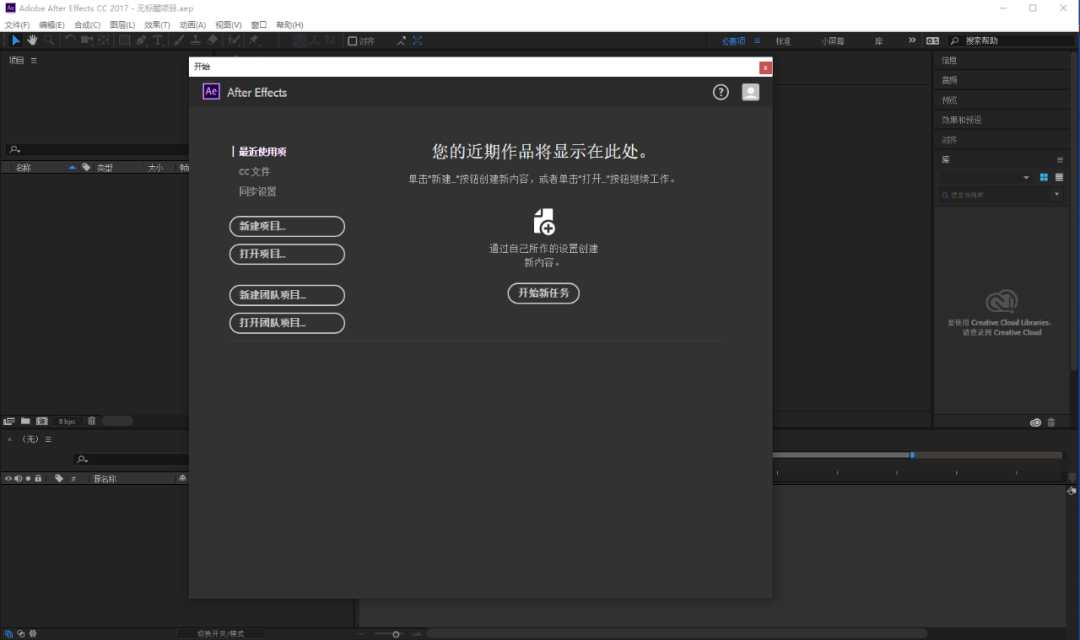Open the Project panel hamburger menu
Image resolution: width=1080 pixels, height=640 pixels.
pyautogui.click(x=34, y=61)
